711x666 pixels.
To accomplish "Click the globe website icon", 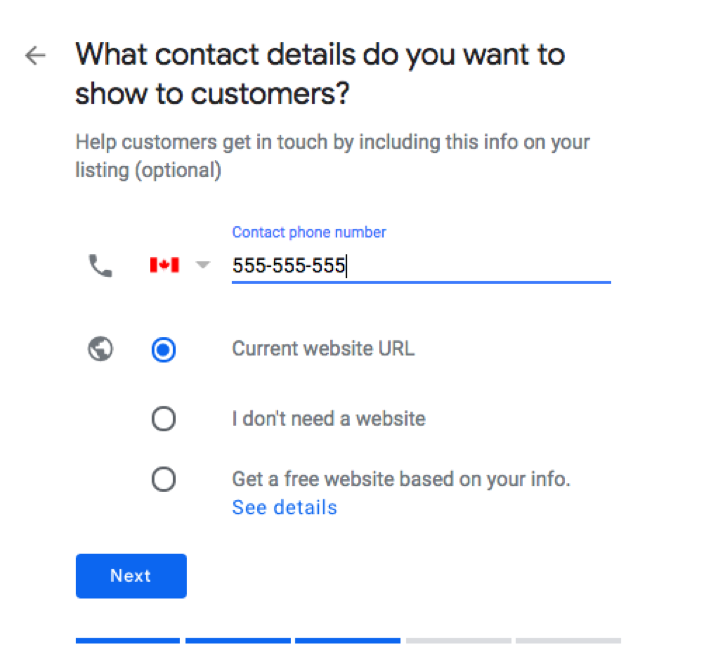I will (x=100, y=349).
